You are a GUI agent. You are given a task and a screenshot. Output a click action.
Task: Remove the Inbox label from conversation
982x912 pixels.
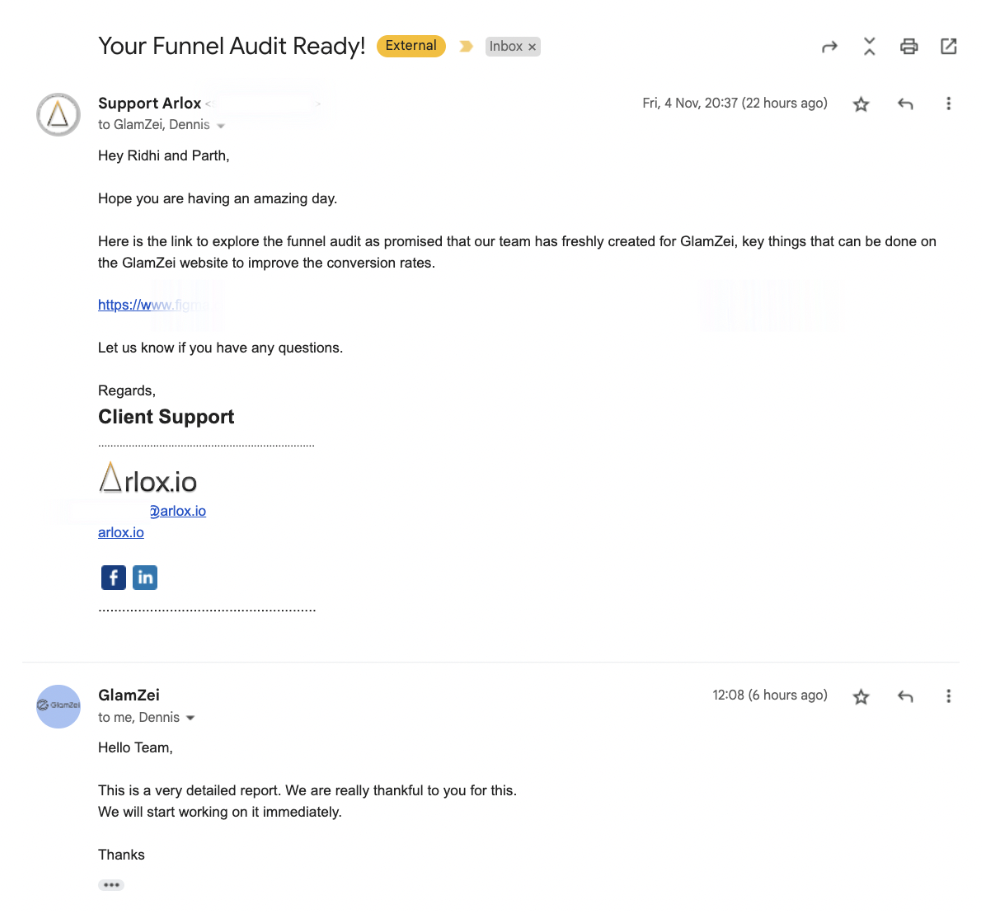pos(533,47)
